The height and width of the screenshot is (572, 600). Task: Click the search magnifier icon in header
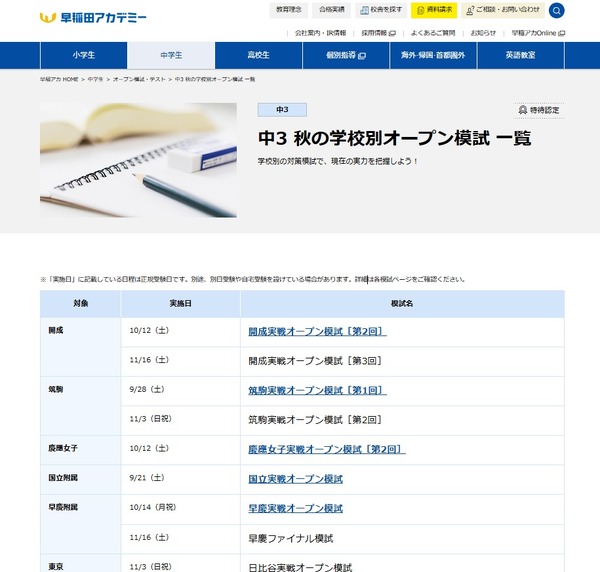pos(557,11)
